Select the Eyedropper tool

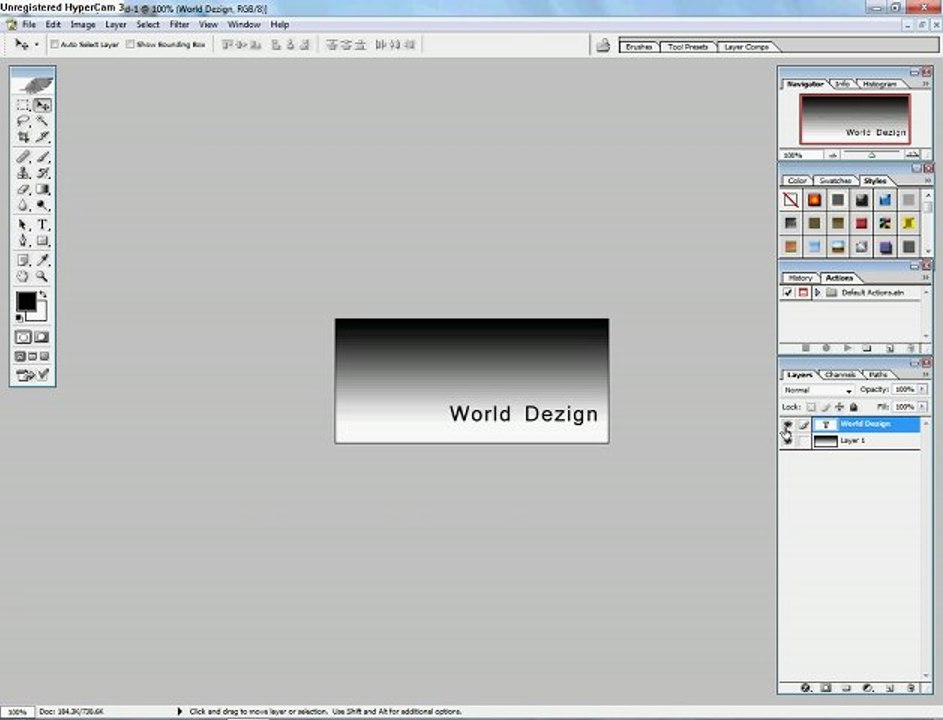coord(42,260)
